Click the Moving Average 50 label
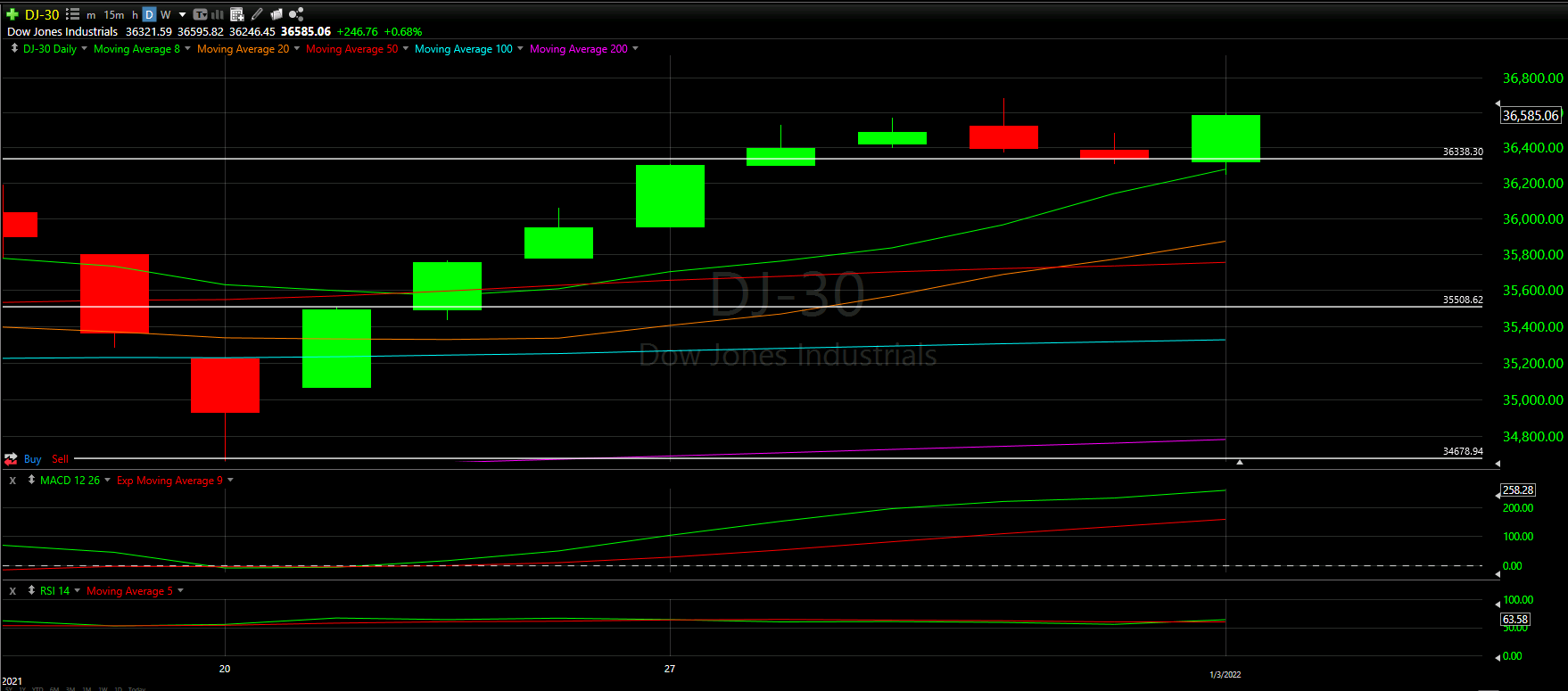Image resolution: width=1568 pixels, height=691 pixels. coord(351,49)
